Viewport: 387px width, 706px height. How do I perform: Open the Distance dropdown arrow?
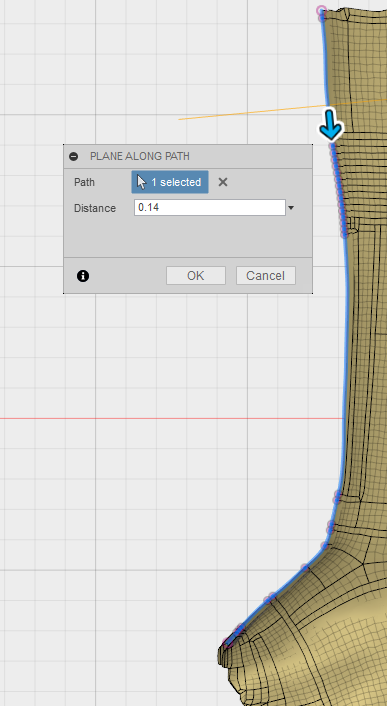coord(291,208)
